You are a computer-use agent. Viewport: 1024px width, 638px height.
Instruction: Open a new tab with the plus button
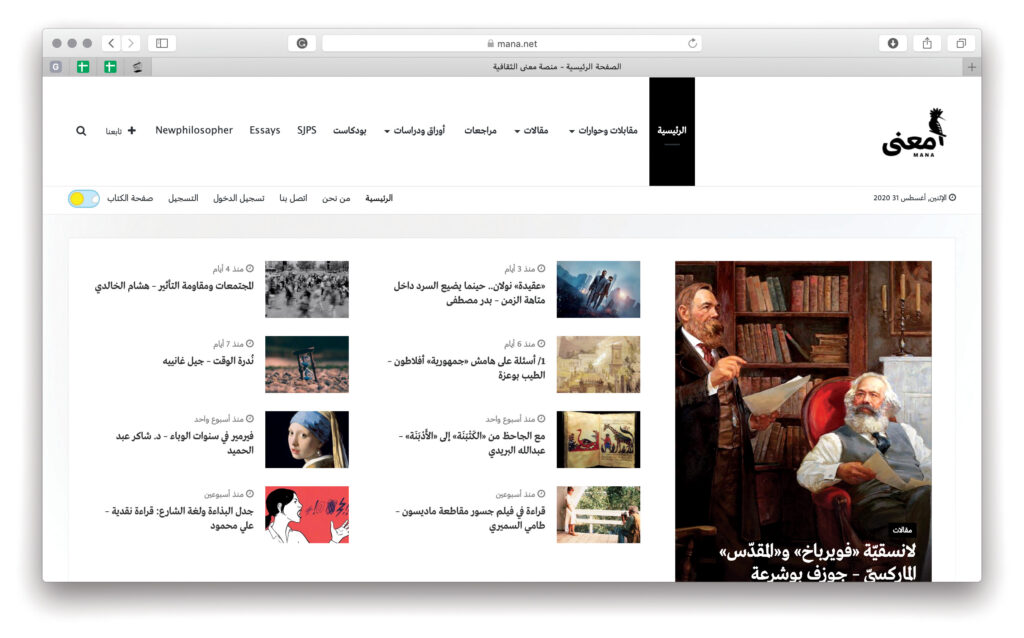(970, 67)
